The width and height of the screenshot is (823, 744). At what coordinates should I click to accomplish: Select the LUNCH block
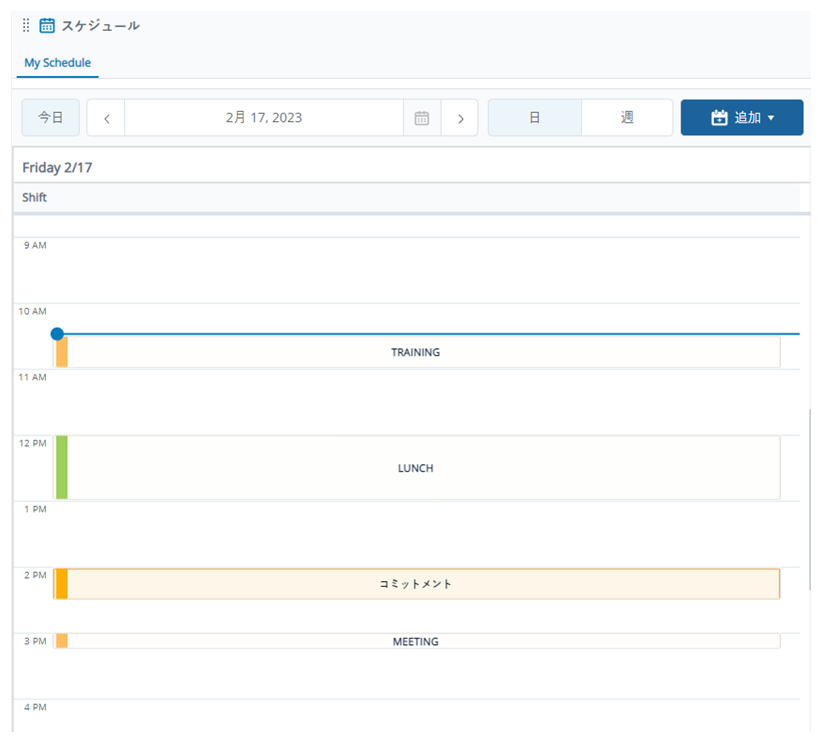pyautogui.click(x=417, y=467)
